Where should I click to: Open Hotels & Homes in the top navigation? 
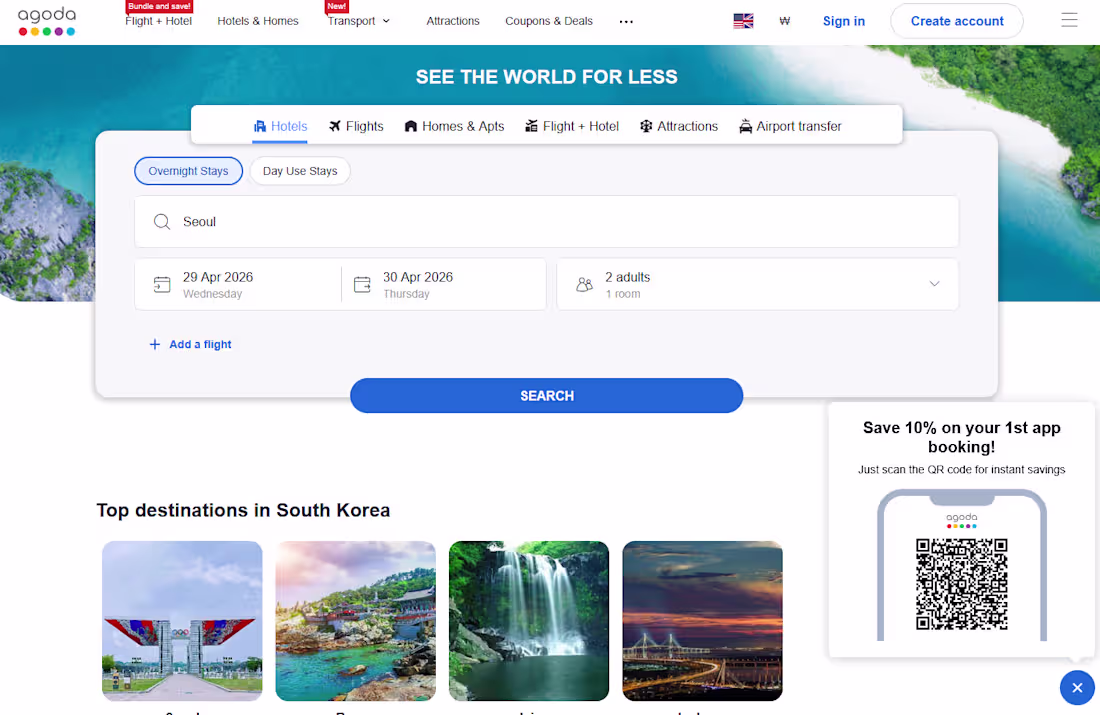[x=257, y=21]
